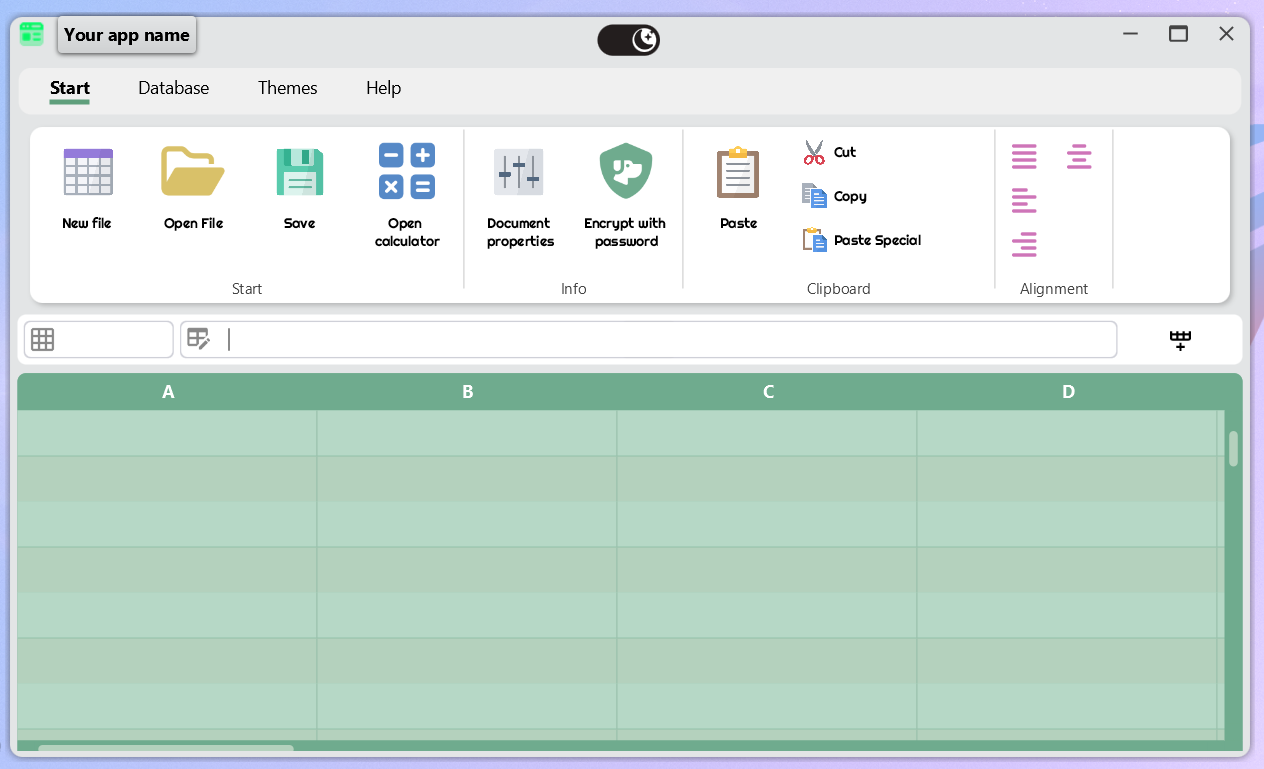This screenshot has height=769, width=1264.
Task: Open Document properties sliders icon
Action: [519, 172]
